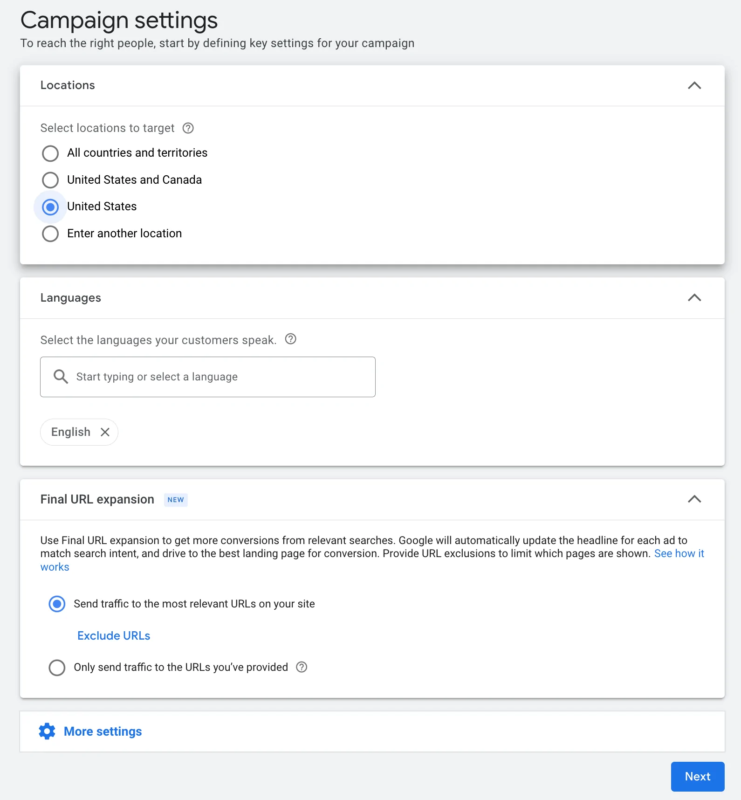Click help icon beside Only send traffic option
This screenshot has width=741, height=800.
tap(302, 667)
